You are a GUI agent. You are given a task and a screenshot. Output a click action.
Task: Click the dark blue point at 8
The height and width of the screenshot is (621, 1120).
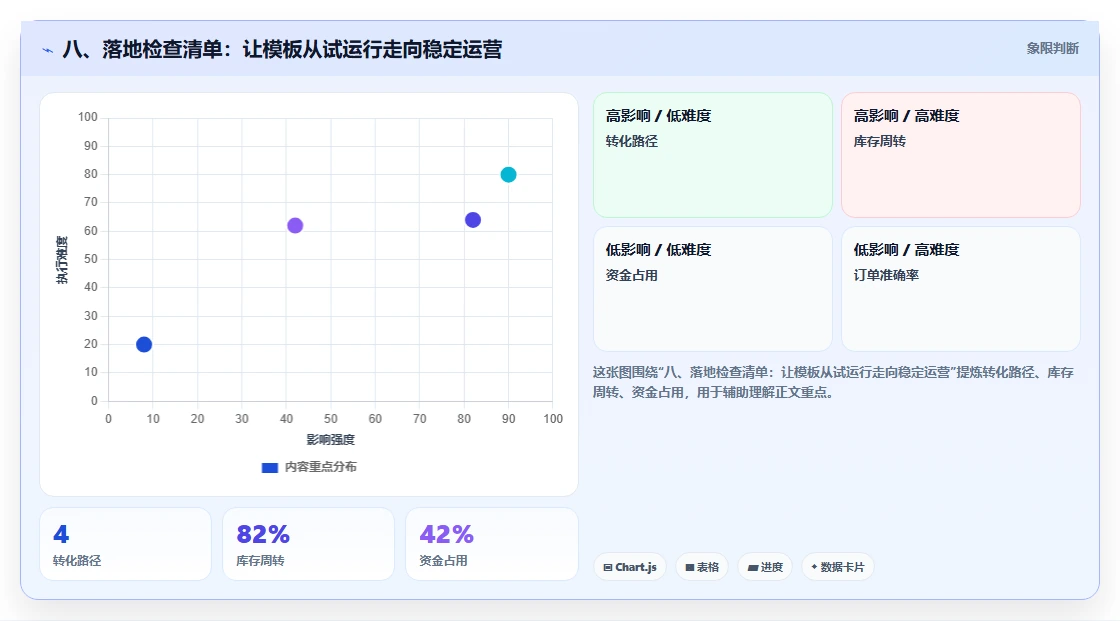[144, 344]
